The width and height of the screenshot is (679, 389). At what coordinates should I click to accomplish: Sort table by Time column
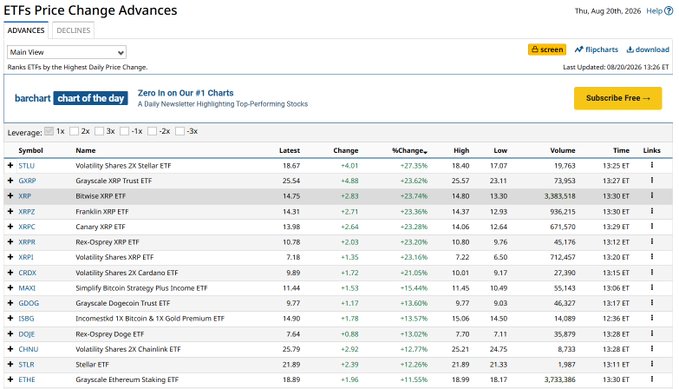621,150
